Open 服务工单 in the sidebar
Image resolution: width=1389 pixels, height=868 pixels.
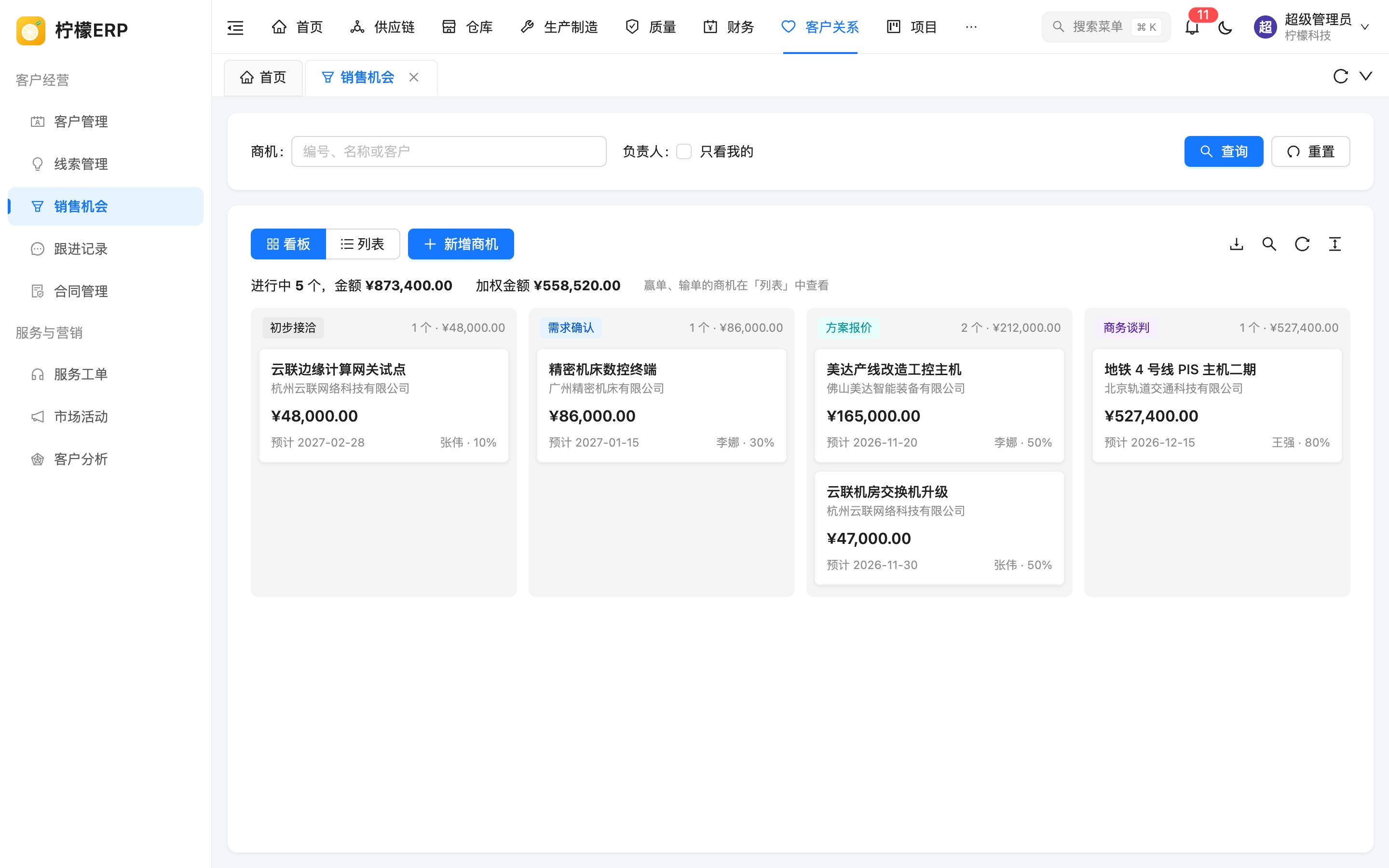pyautogui.click(x=106, y=374)
